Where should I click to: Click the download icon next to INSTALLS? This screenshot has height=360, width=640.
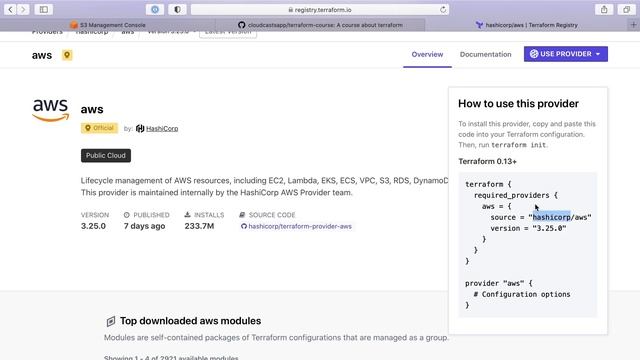pyautogui.click(x=187, y=215)
